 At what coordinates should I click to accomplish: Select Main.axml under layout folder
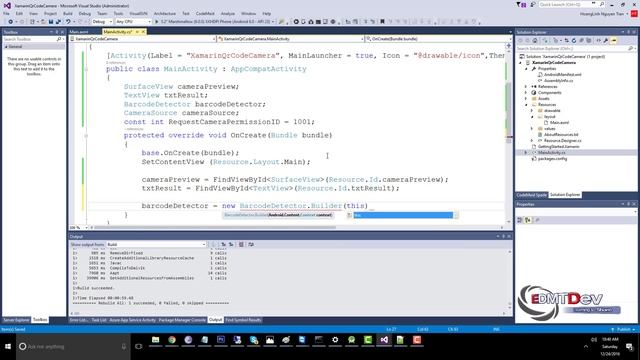click(x=559, y=122)
